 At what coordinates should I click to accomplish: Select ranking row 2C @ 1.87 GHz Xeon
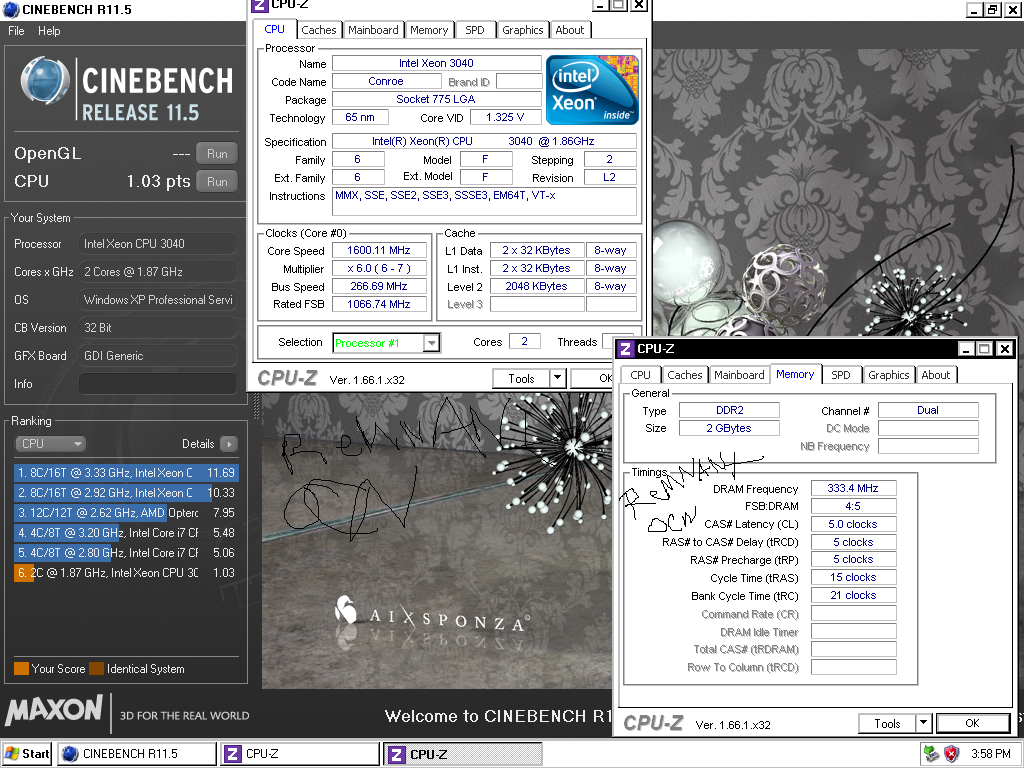126,573
